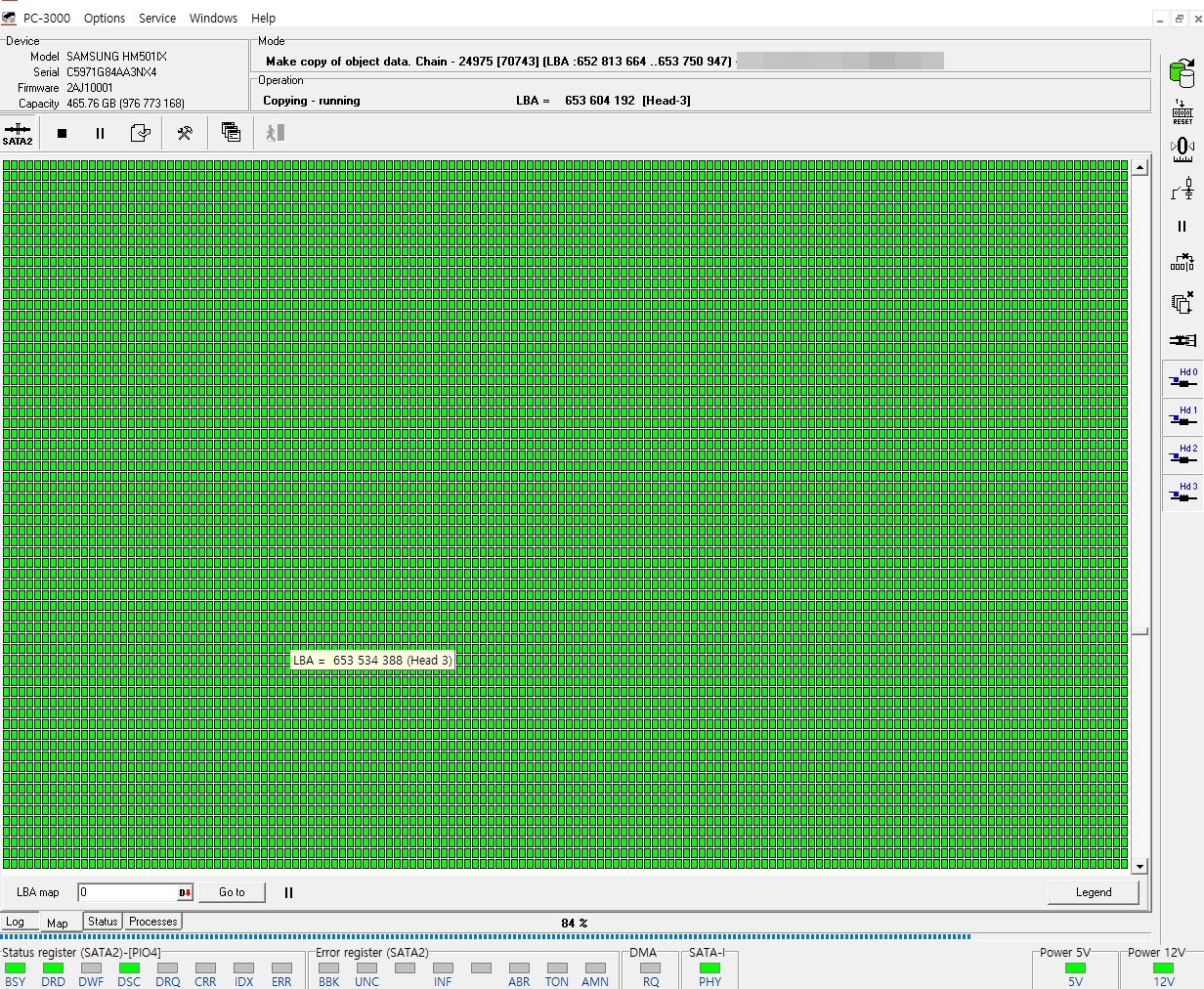Click the pause icon beside the Go to button
1204x989 pixels.
[288, 892]
